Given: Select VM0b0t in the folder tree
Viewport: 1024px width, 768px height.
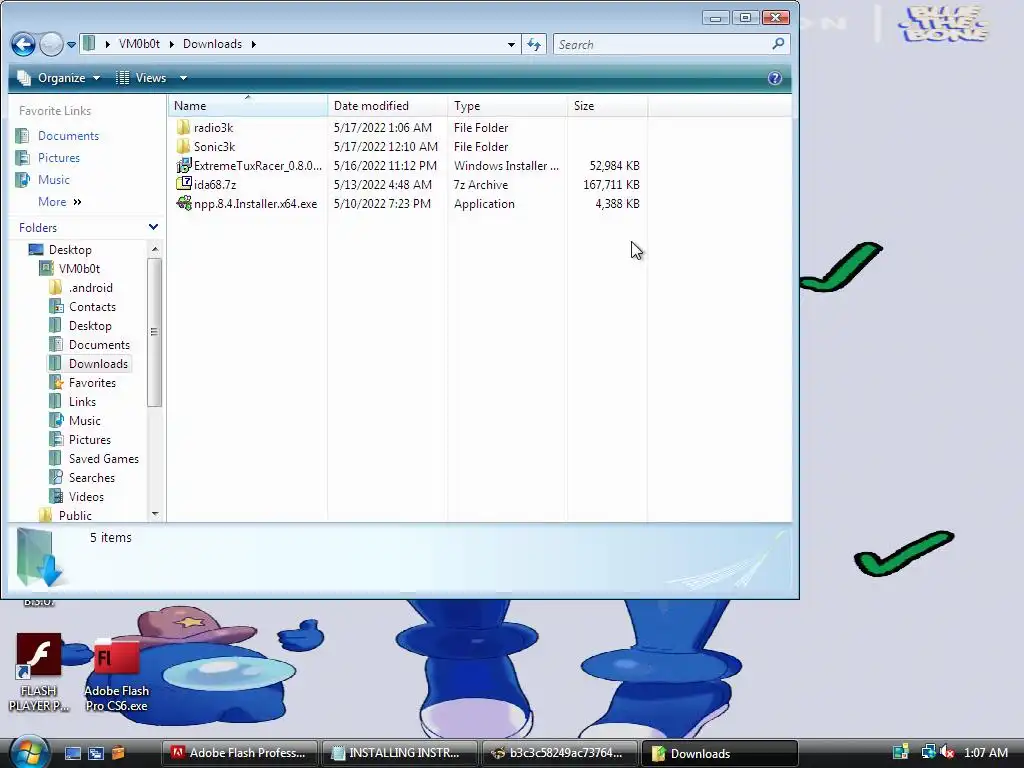Looking at the screenshot, I should click(x=79, y=268).
